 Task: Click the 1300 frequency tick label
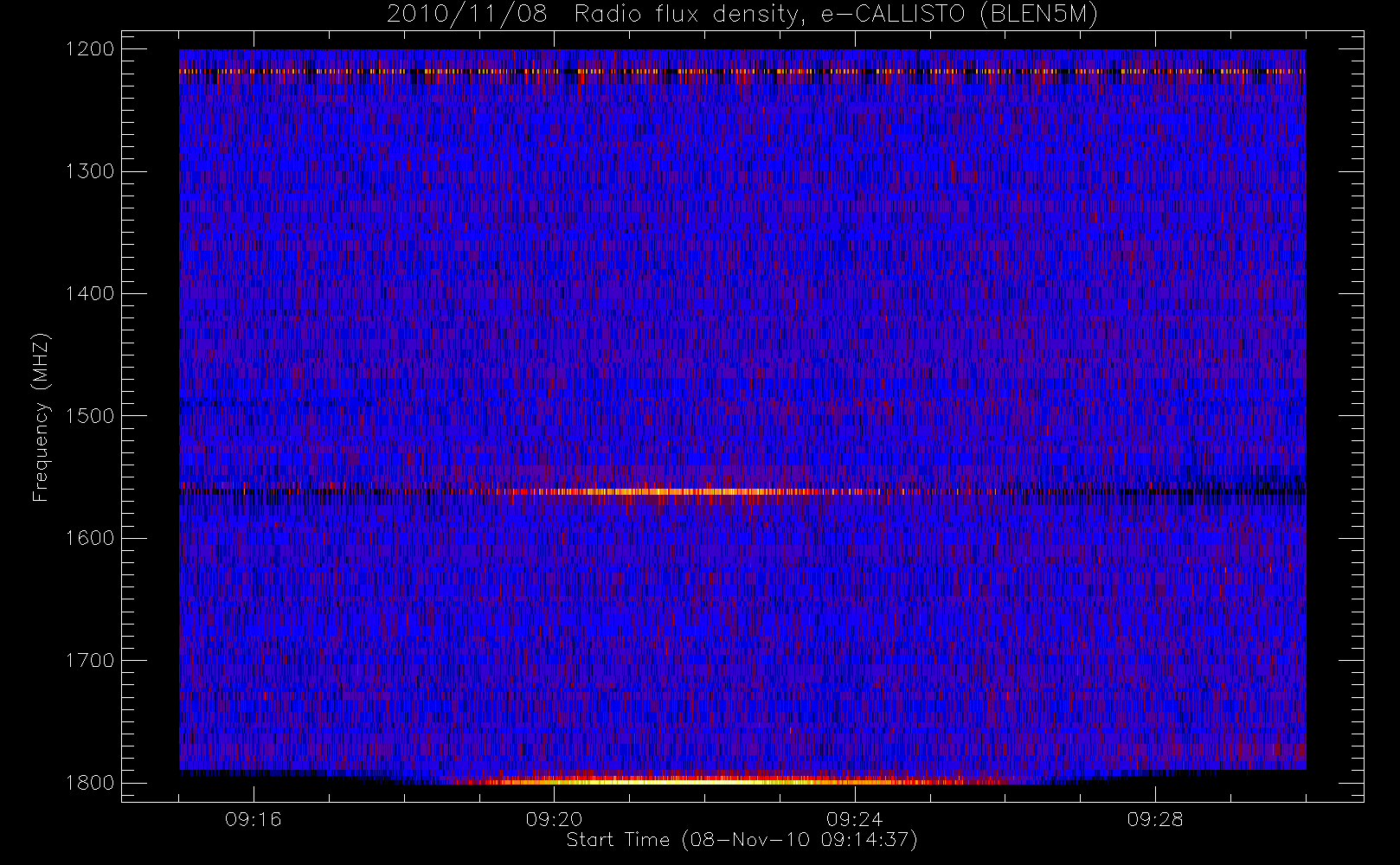point(90,171)
